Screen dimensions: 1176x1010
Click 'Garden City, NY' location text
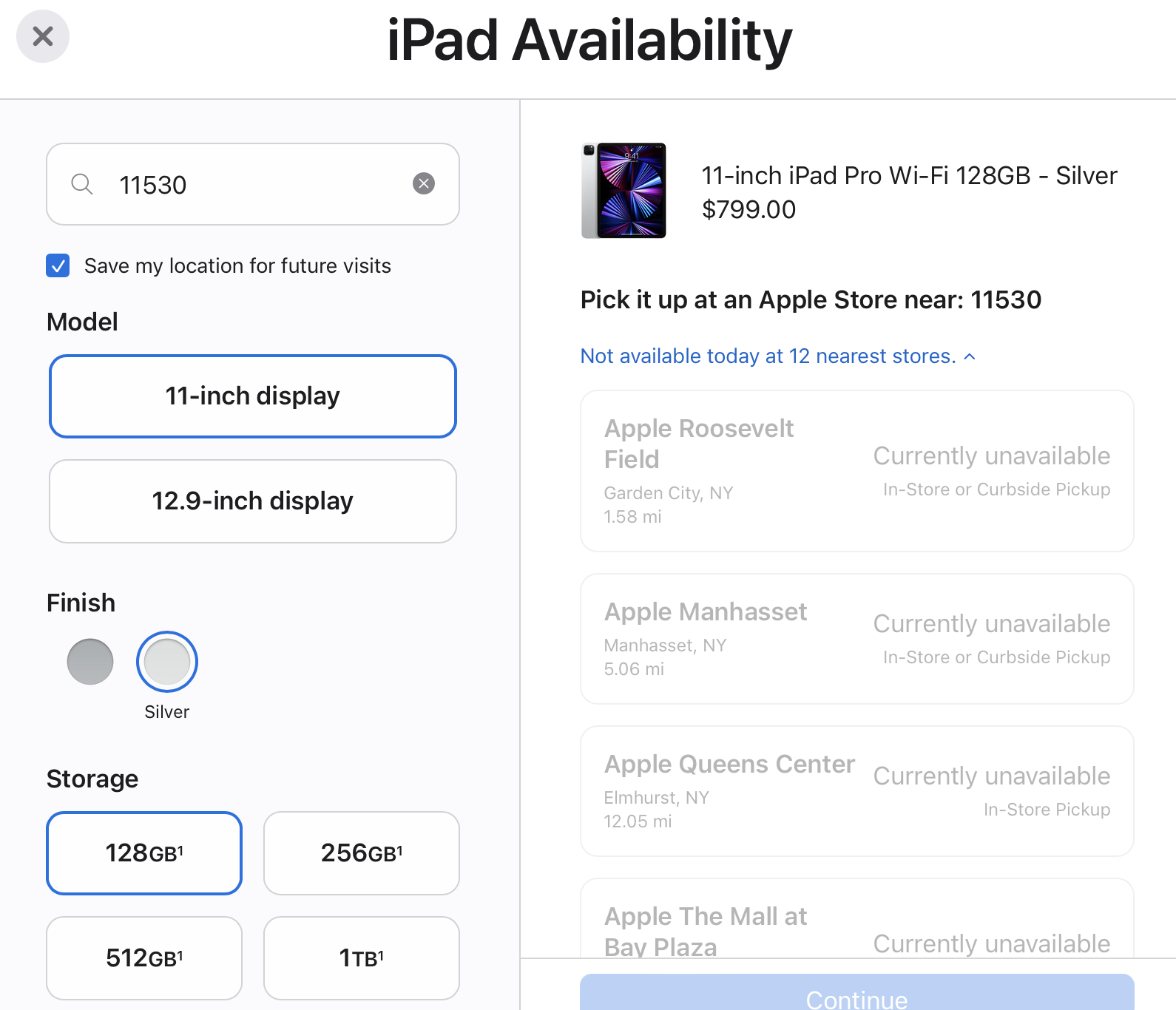[x=669, y=493]
